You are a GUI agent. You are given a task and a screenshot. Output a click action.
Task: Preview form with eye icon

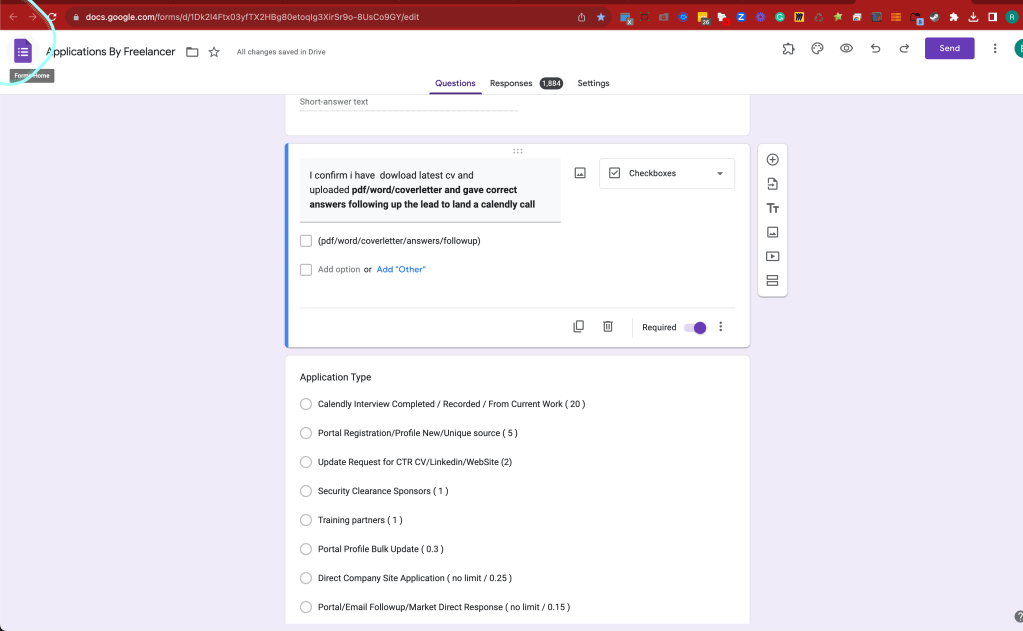846,48
